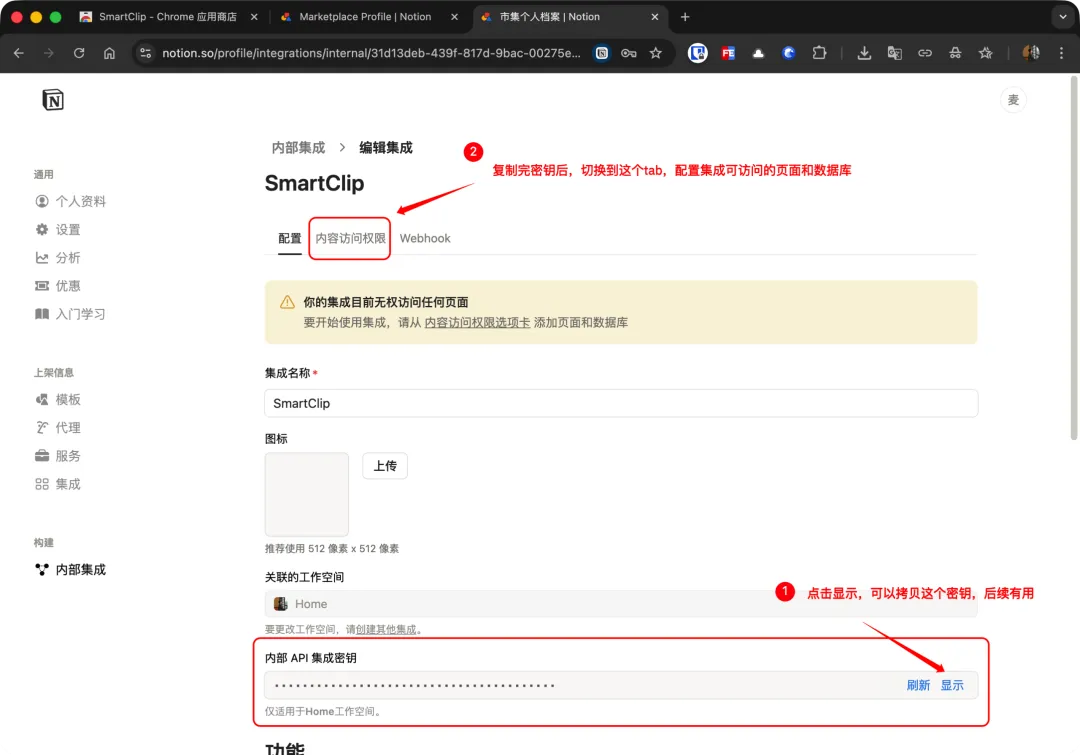Click the star extension icon
This screenshot has height=755, width=1080.
point(986,53)
